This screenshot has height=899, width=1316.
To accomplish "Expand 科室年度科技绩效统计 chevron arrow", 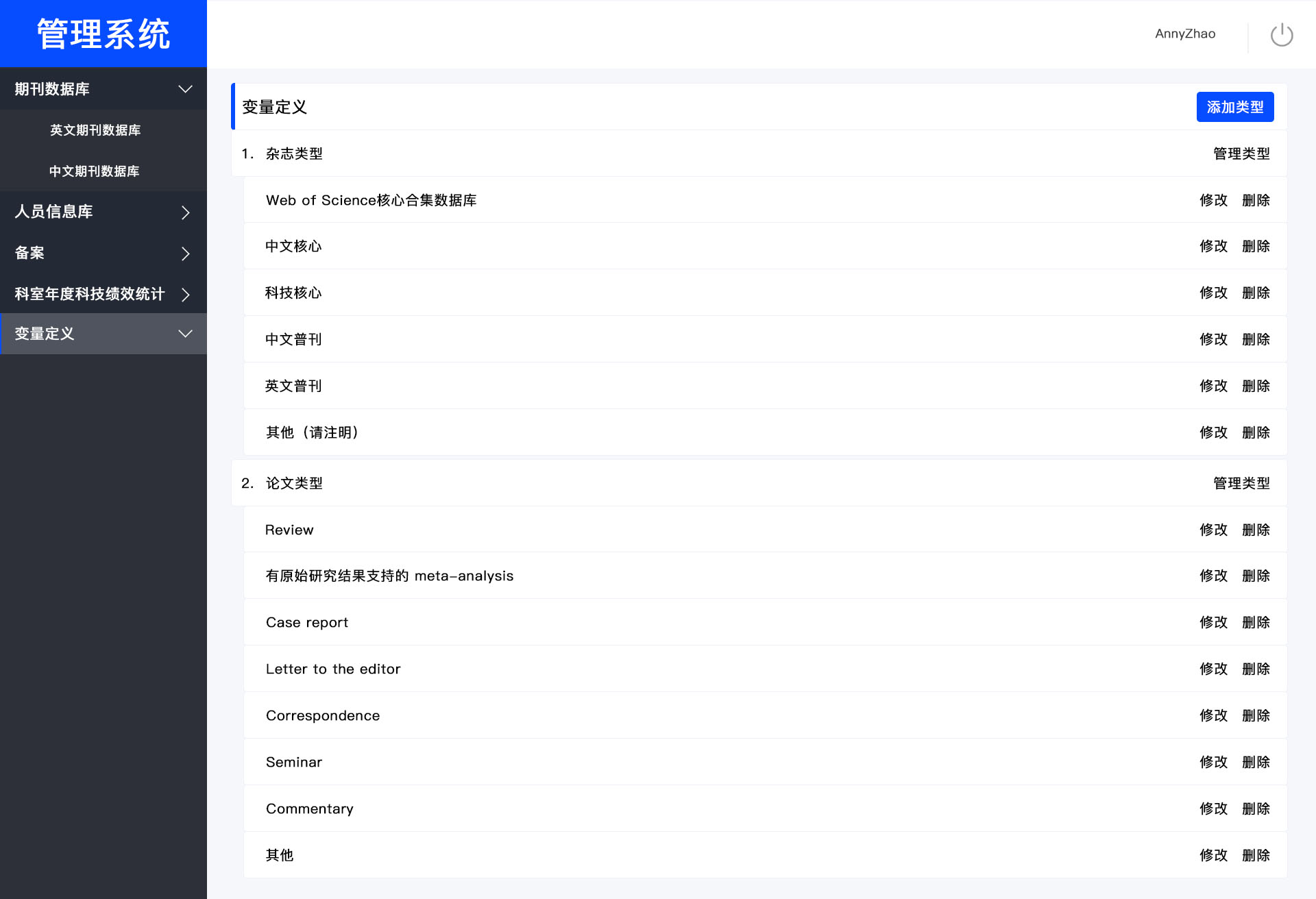I will coord(185,295).
